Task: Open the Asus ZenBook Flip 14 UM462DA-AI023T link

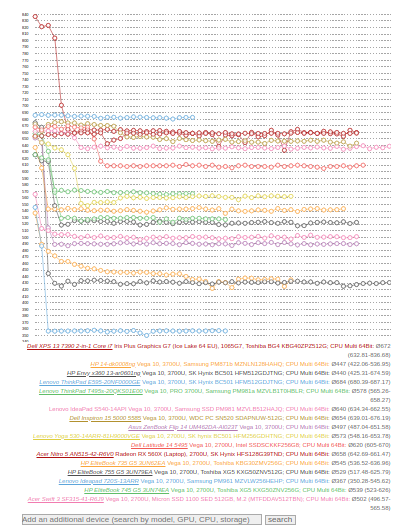Action: pos(183,427)
